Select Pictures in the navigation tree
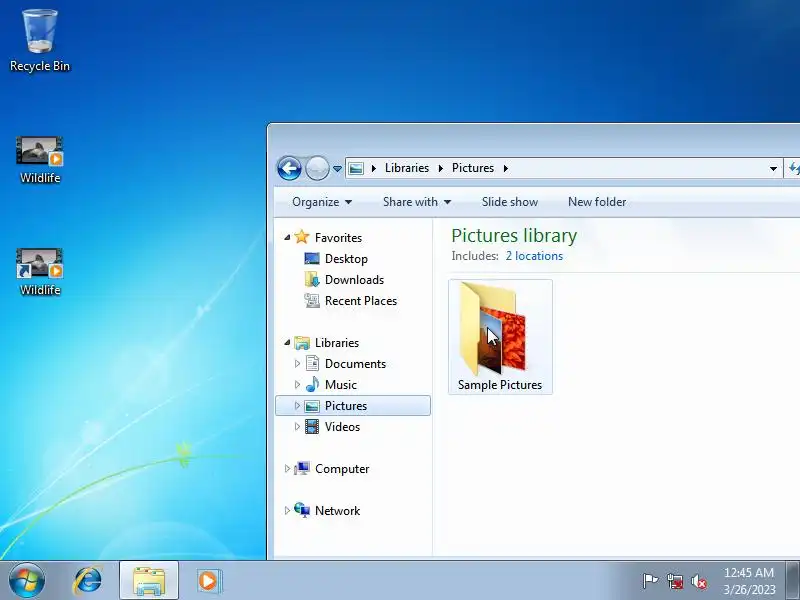Viewport: 800px width, 600px height. (345, 406)
